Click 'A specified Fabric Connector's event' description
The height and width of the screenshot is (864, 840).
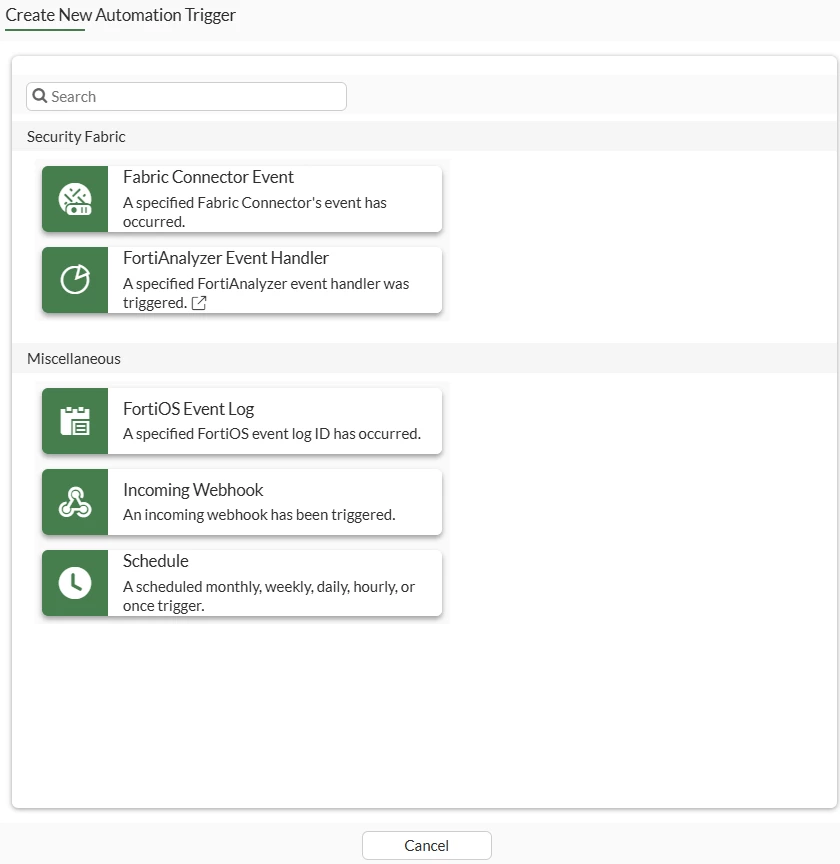255,212
